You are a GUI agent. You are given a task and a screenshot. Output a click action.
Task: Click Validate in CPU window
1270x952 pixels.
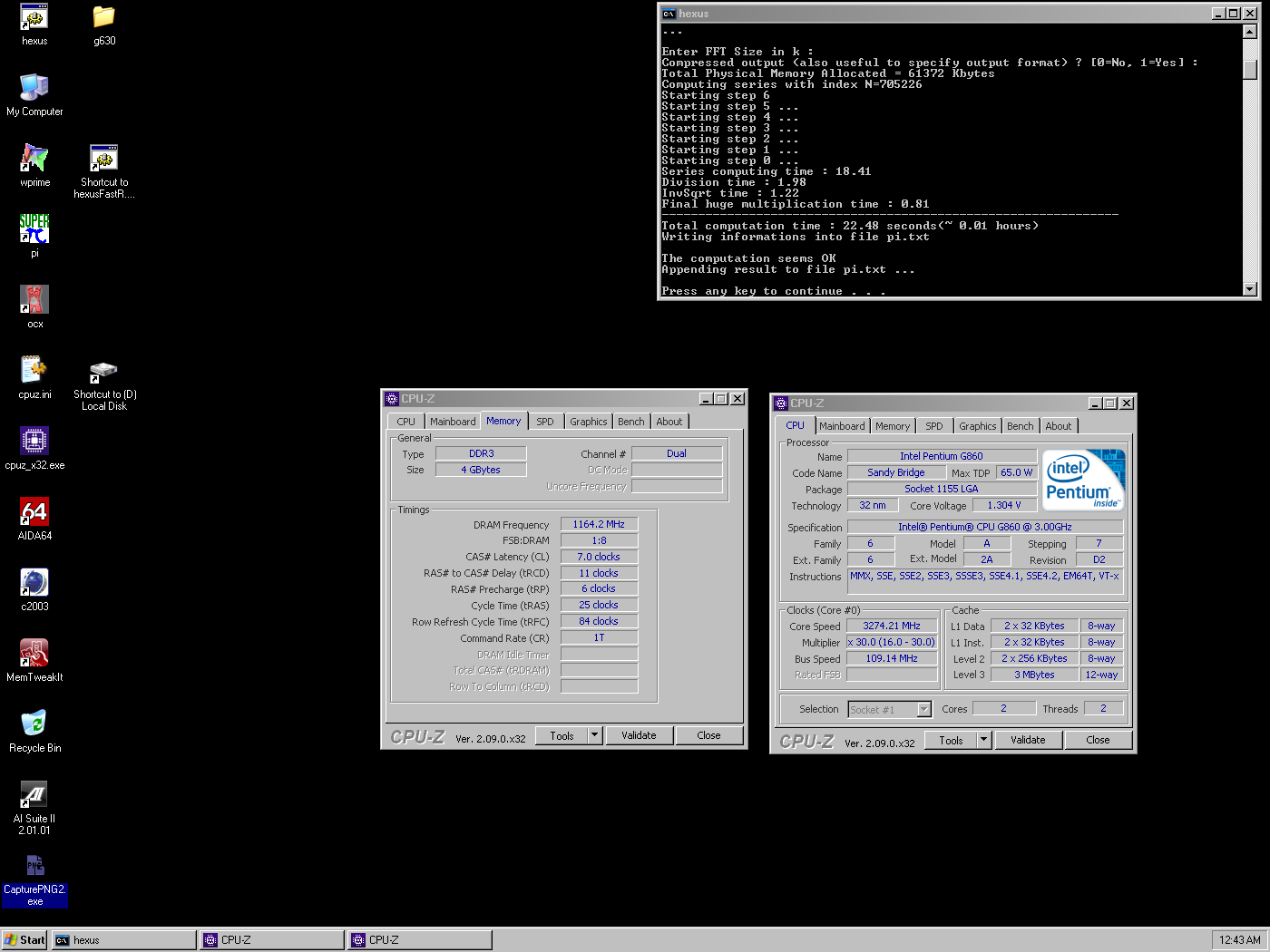click(x=1028, y=740)
